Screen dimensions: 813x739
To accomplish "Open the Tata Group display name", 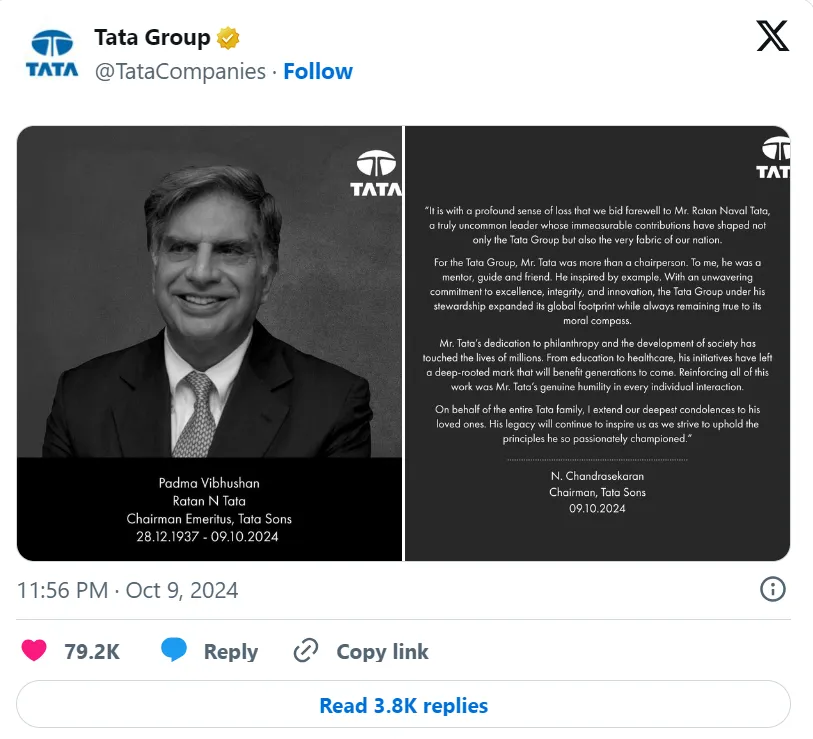I will [x=152, y=38].
